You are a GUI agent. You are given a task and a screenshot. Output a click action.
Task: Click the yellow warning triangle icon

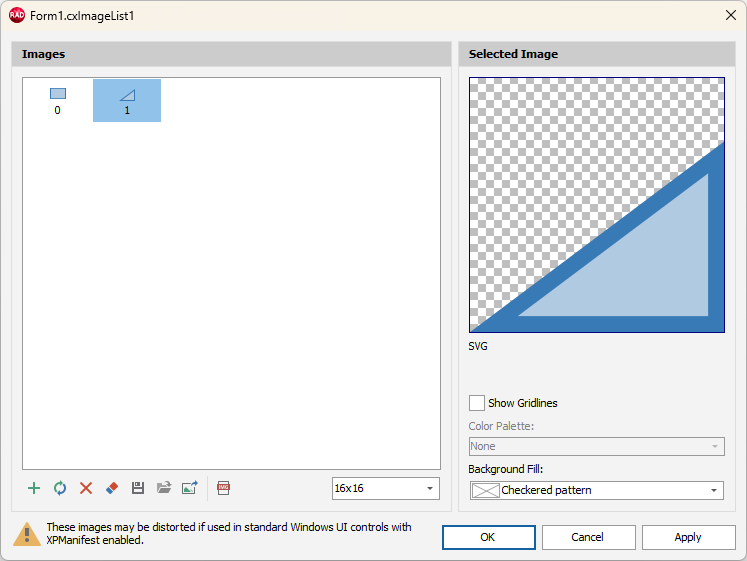27,534
